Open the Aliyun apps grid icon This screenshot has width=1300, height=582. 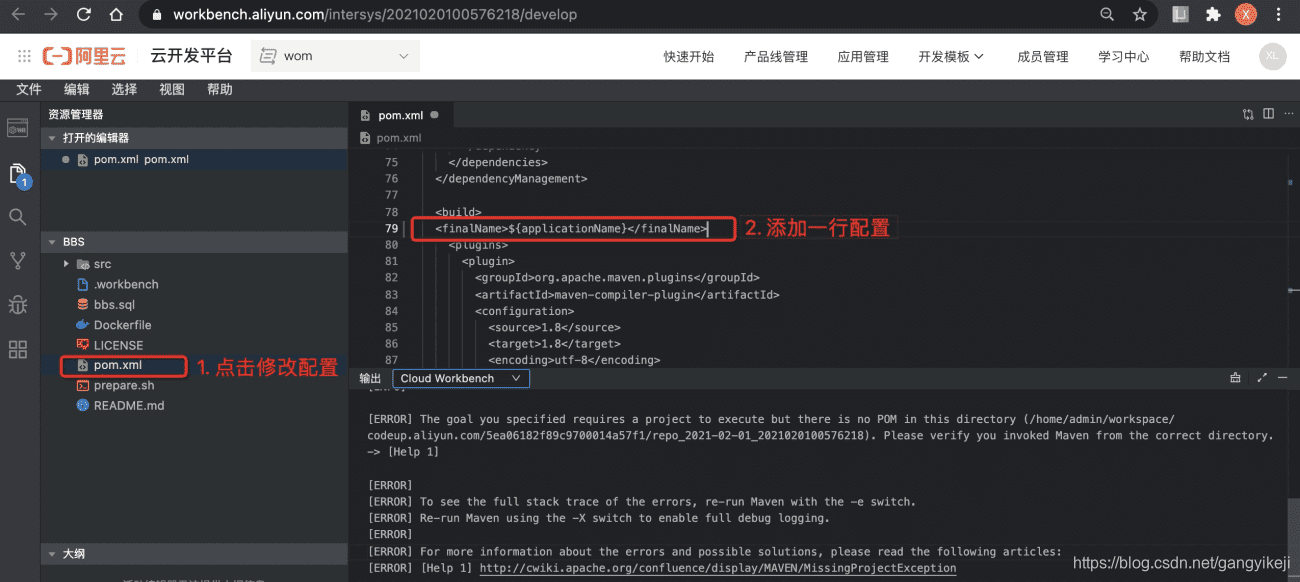[x=23, y=56]
